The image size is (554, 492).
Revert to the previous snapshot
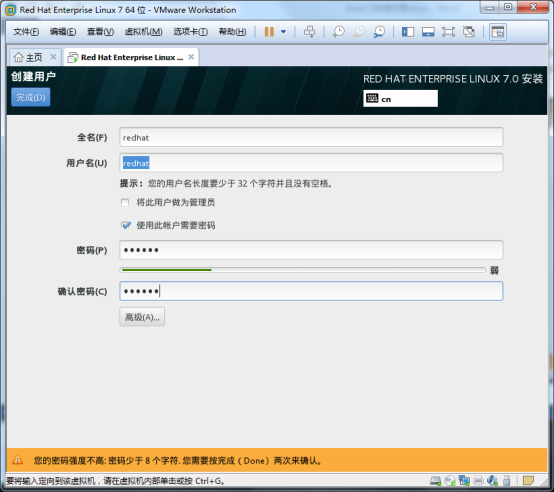359,32
